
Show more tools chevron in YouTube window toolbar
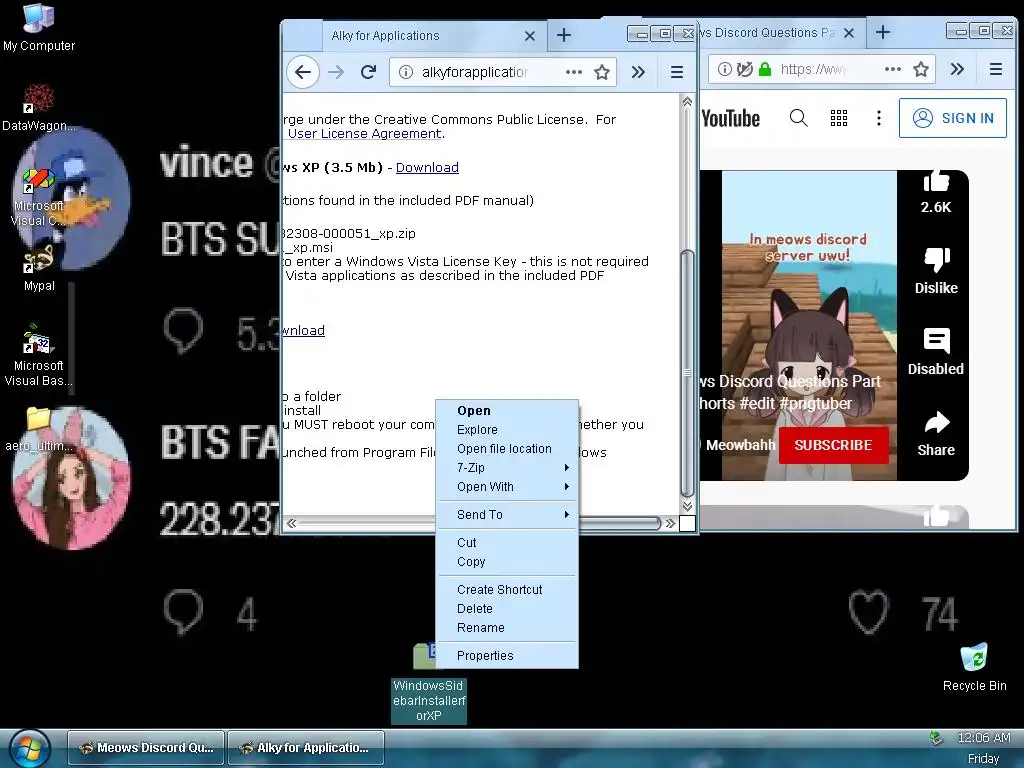[x=957, y=69]
